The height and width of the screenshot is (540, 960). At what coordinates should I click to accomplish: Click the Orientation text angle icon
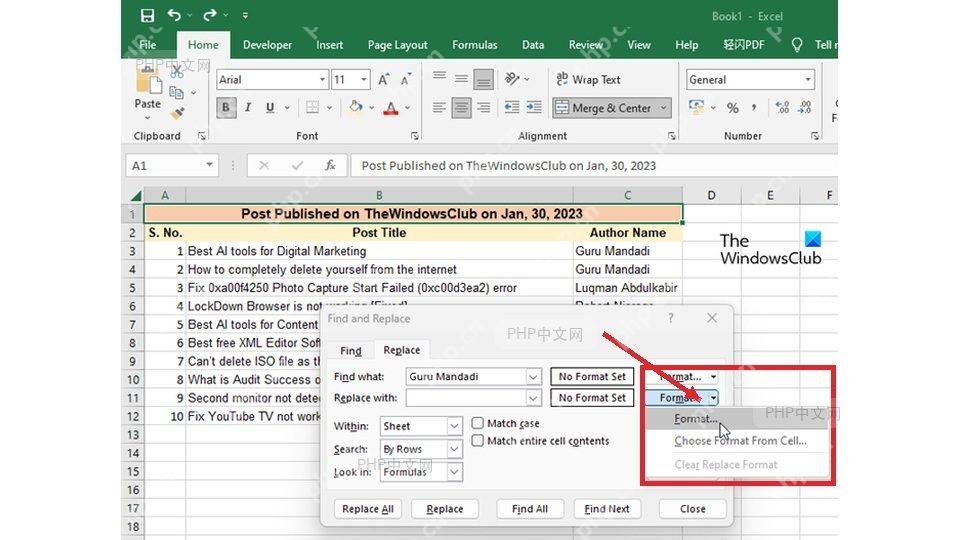tap(512, 78)
